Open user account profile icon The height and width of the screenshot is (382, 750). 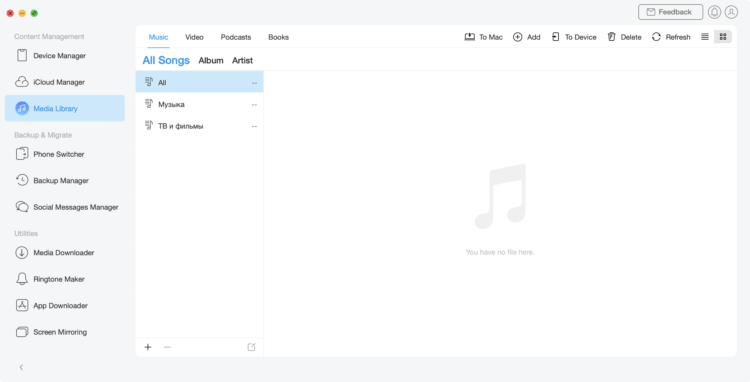coord(731,12)
